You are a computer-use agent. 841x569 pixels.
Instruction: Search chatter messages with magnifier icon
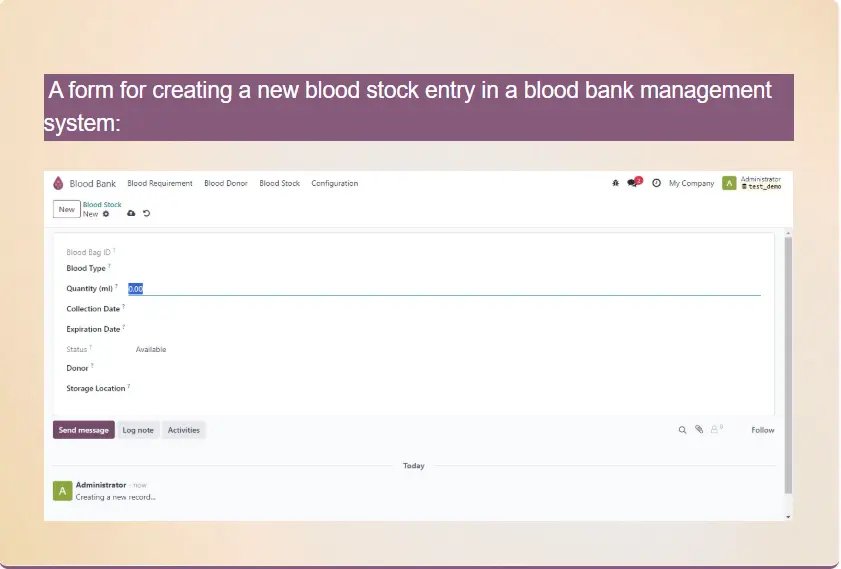click(x=683, y=430)
